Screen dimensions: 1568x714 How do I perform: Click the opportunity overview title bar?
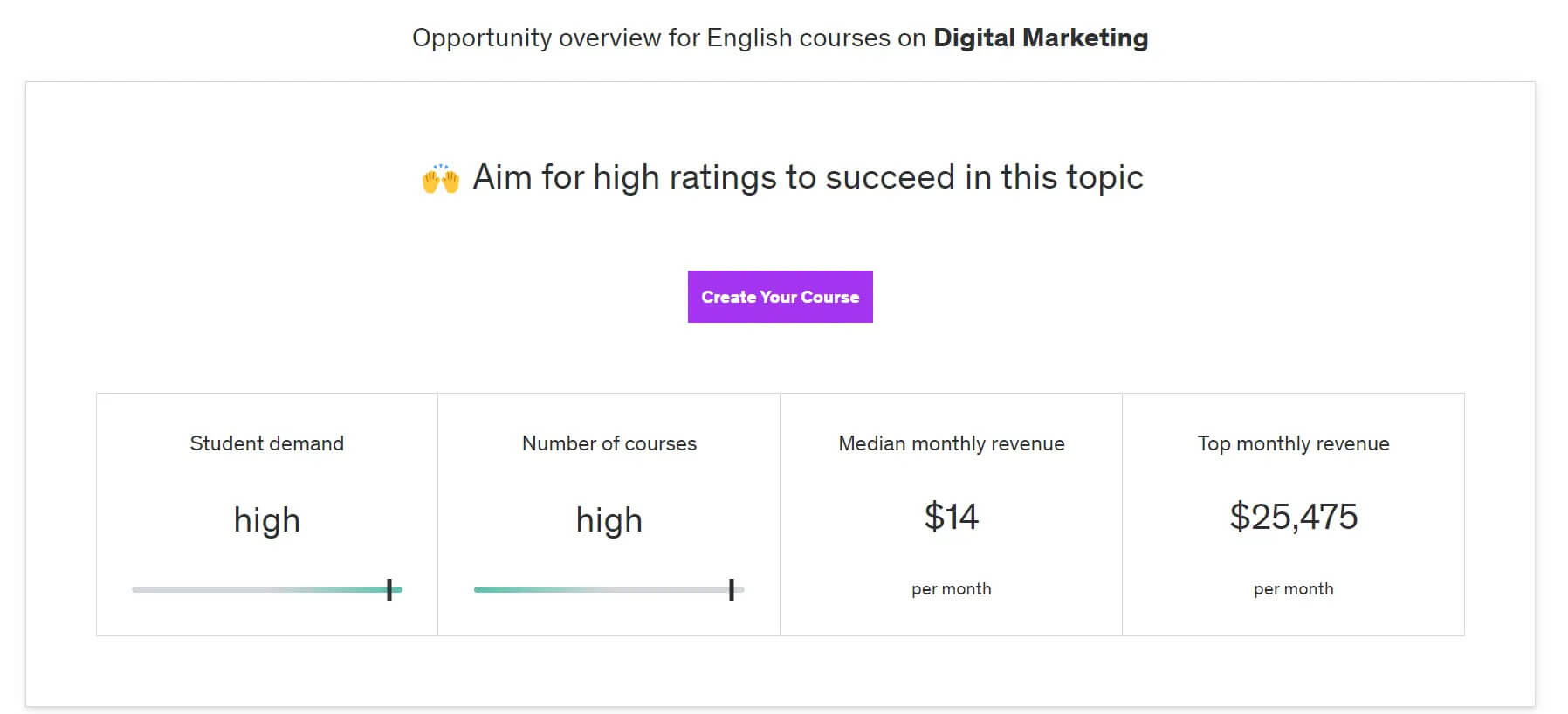780,38
